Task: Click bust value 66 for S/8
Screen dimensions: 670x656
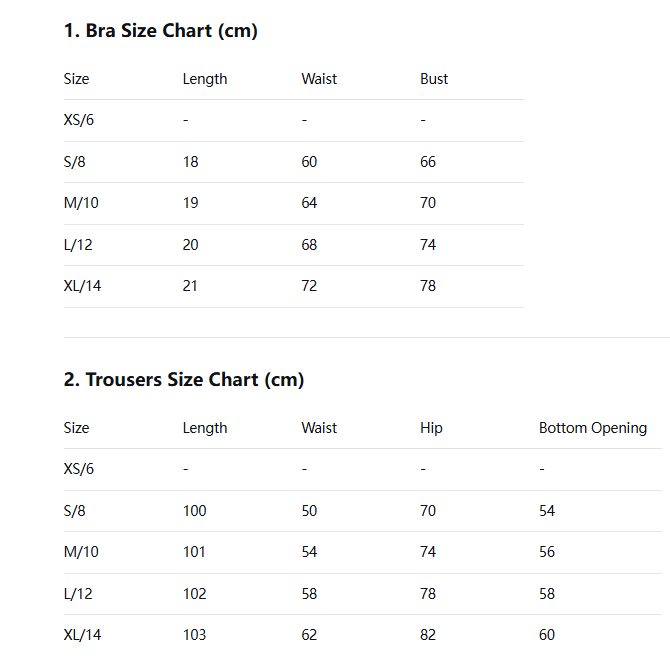Action: (428, 162)
